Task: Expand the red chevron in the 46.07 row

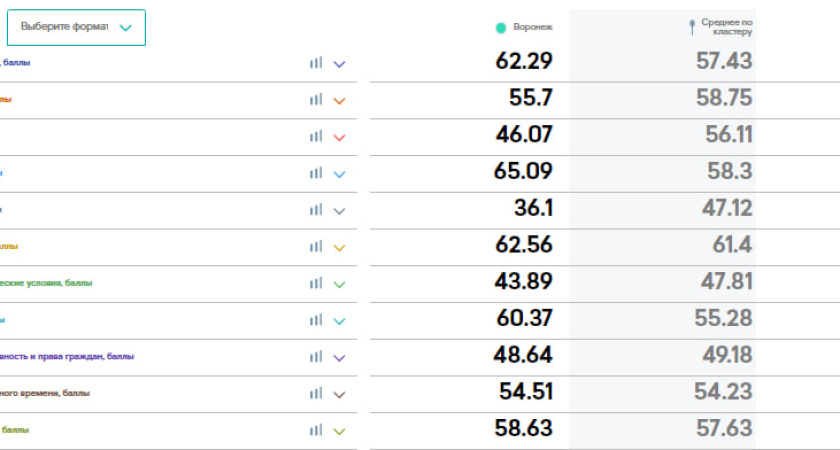Action: click(x=339, y=138)
